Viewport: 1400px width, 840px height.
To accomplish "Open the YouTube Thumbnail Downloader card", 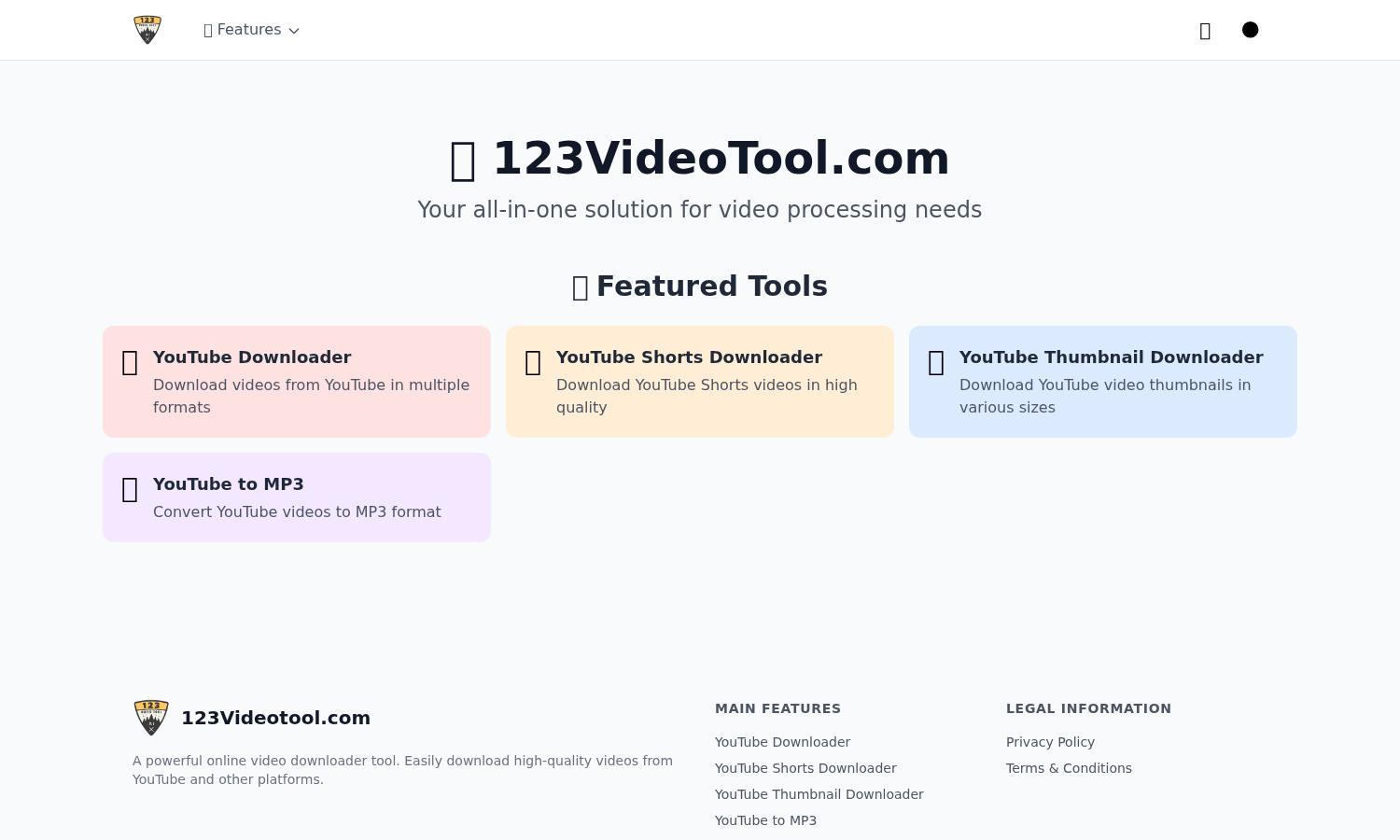I will pos(1103,382).
